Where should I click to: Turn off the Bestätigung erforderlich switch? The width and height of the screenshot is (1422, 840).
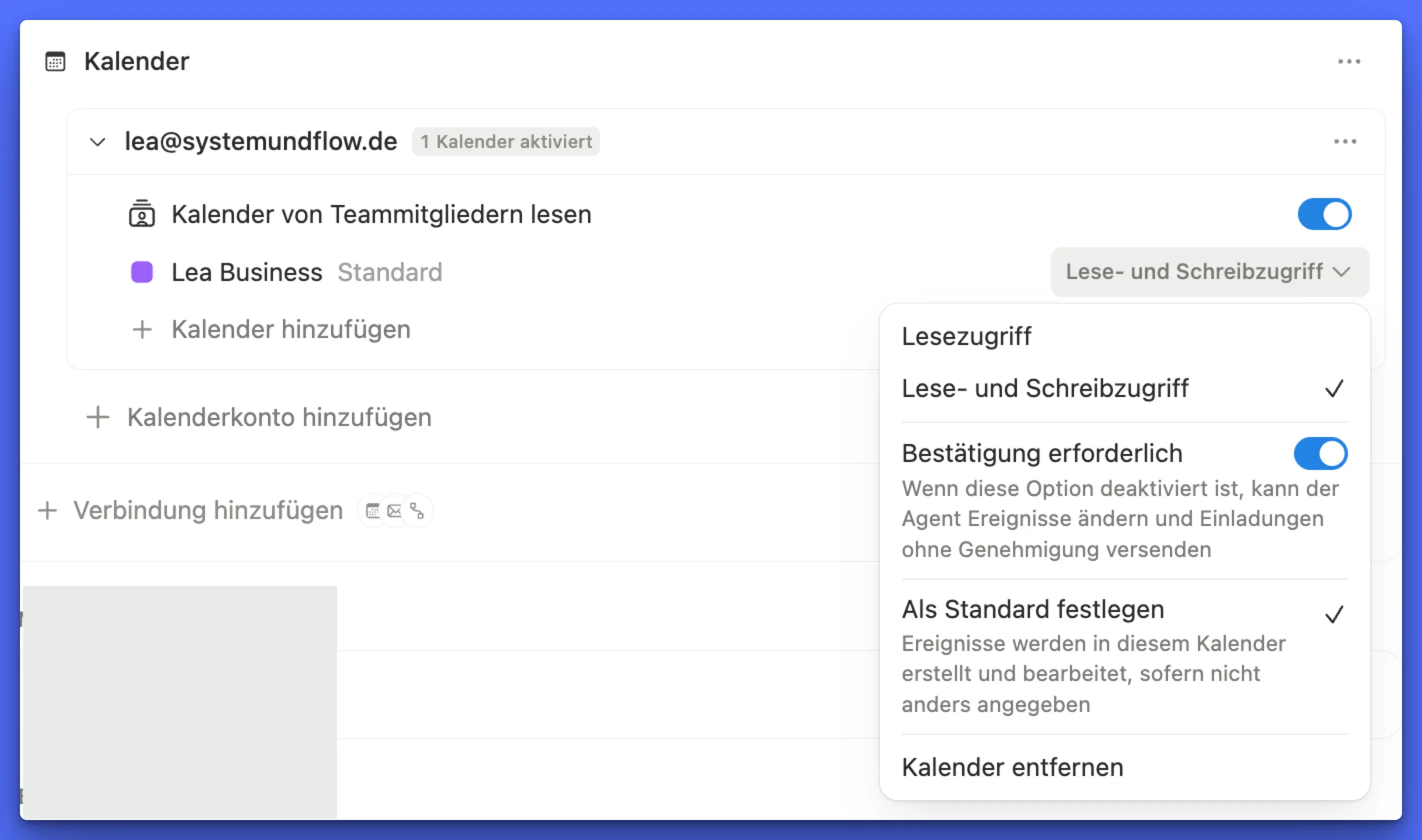[x=1320, y=453]
